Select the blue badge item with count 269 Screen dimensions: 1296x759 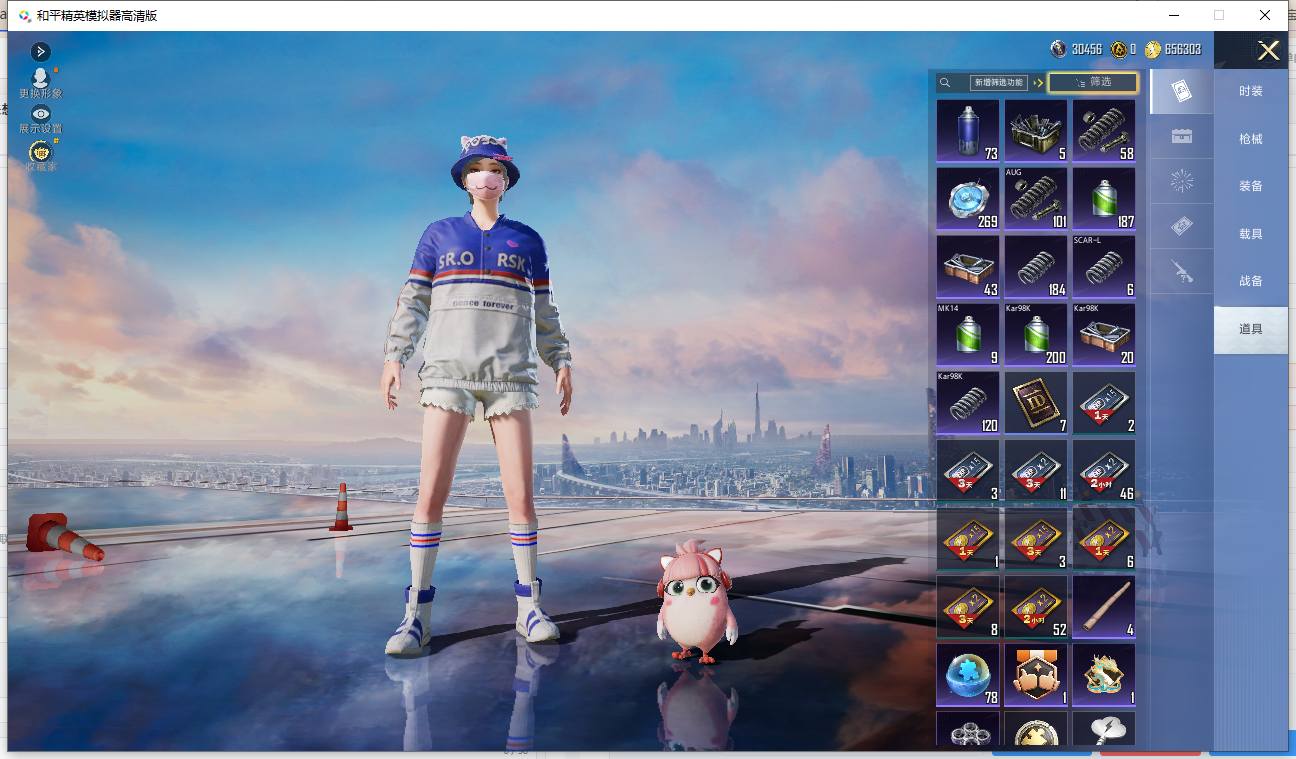click(x=967, y=198)
